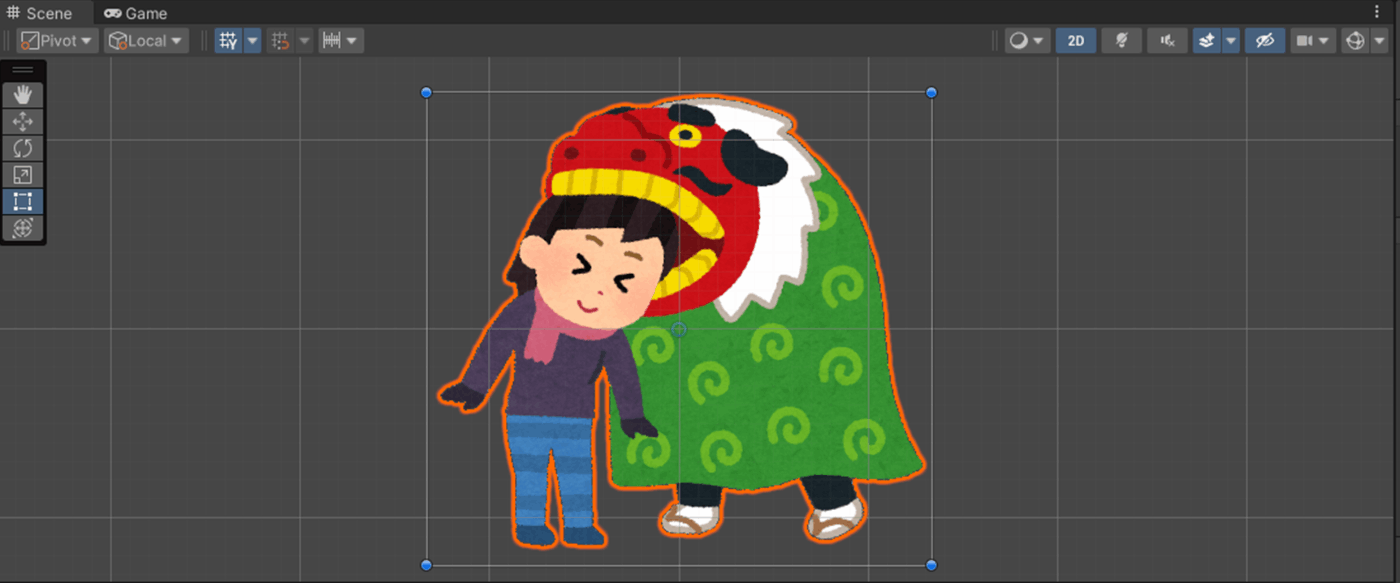Open grid visibility settings dropdown arrow
1400x583 pixels.
tap(252, 41)
